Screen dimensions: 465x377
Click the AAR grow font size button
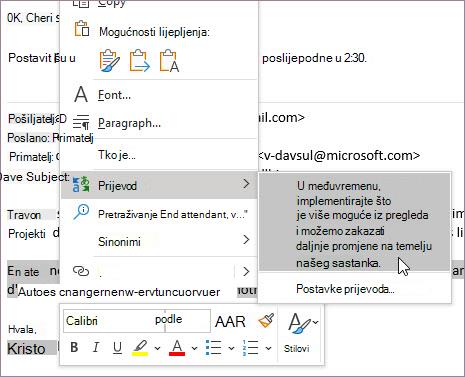(x=230, y=321)
